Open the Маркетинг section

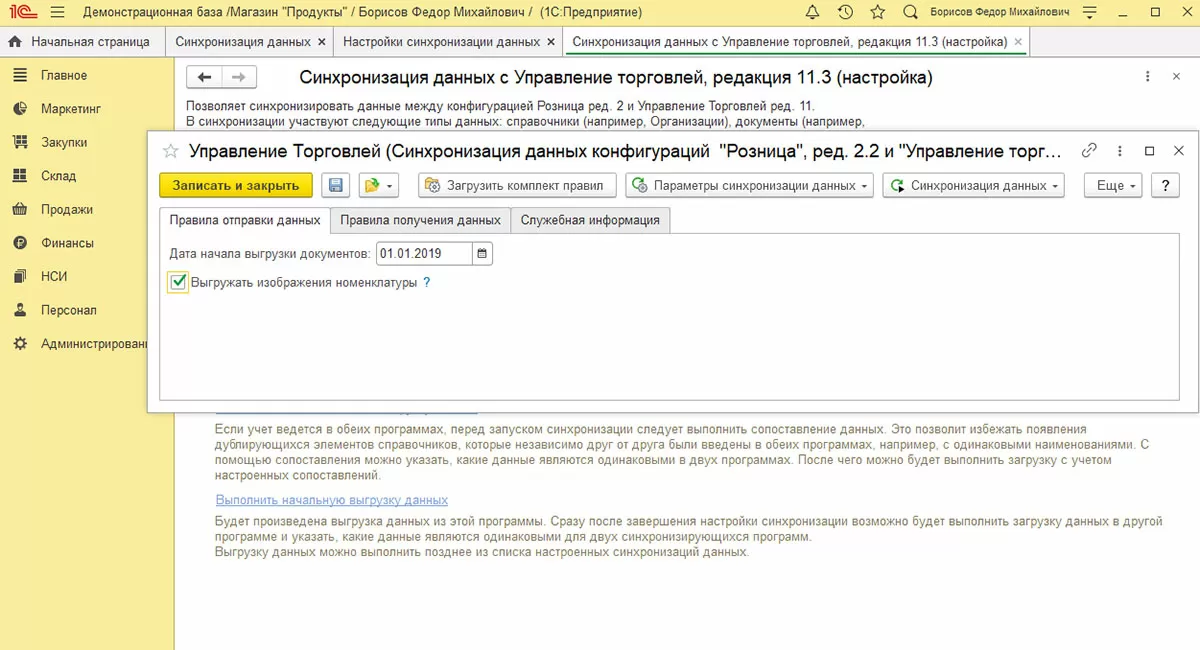(x=70, y=109)
